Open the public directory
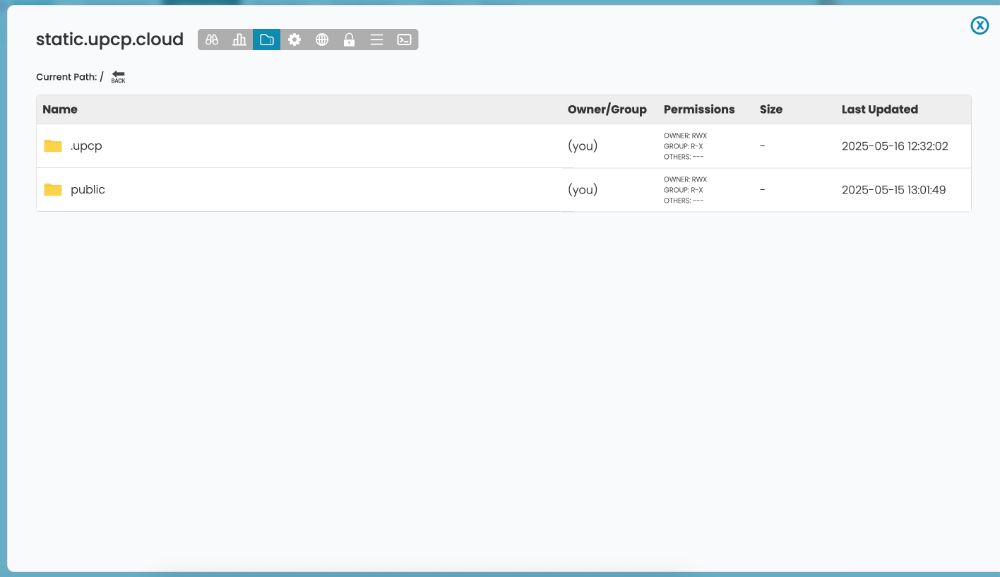The image size is (1000, 577). (88, 188)
